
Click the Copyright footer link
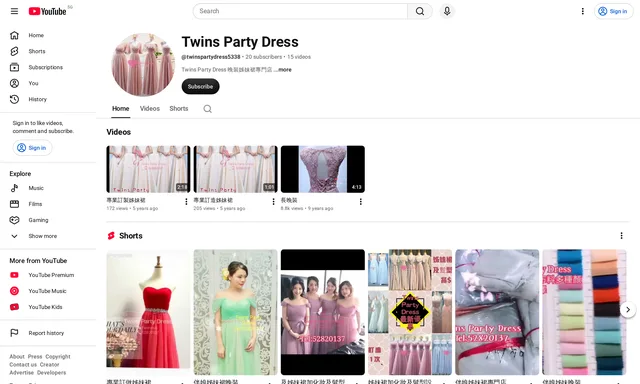58,357
